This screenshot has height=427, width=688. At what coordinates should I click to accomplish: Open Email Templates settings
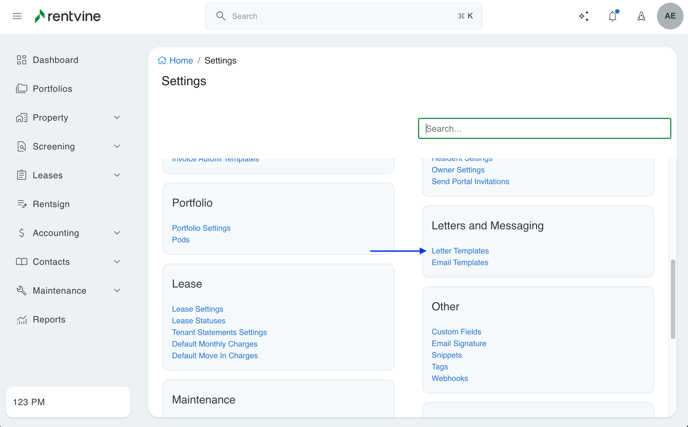point(460,263)
